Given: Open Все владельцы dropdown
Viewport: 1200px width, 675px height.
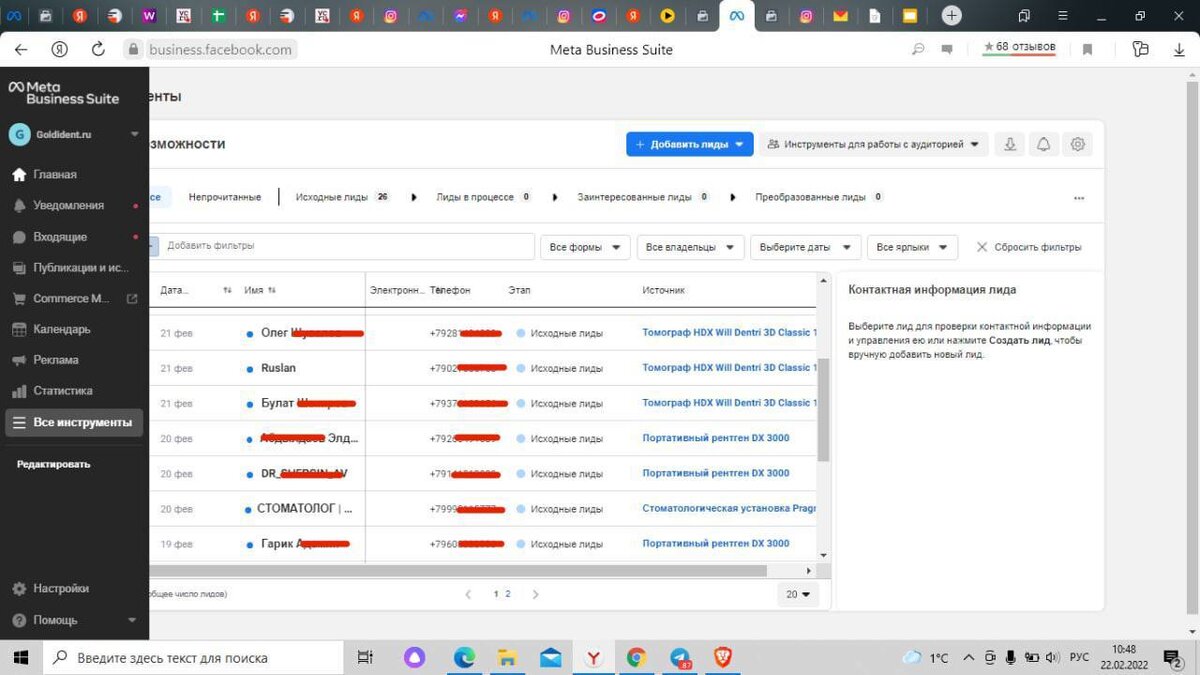Looking at the screenshot, I should [x=690, y=247].
